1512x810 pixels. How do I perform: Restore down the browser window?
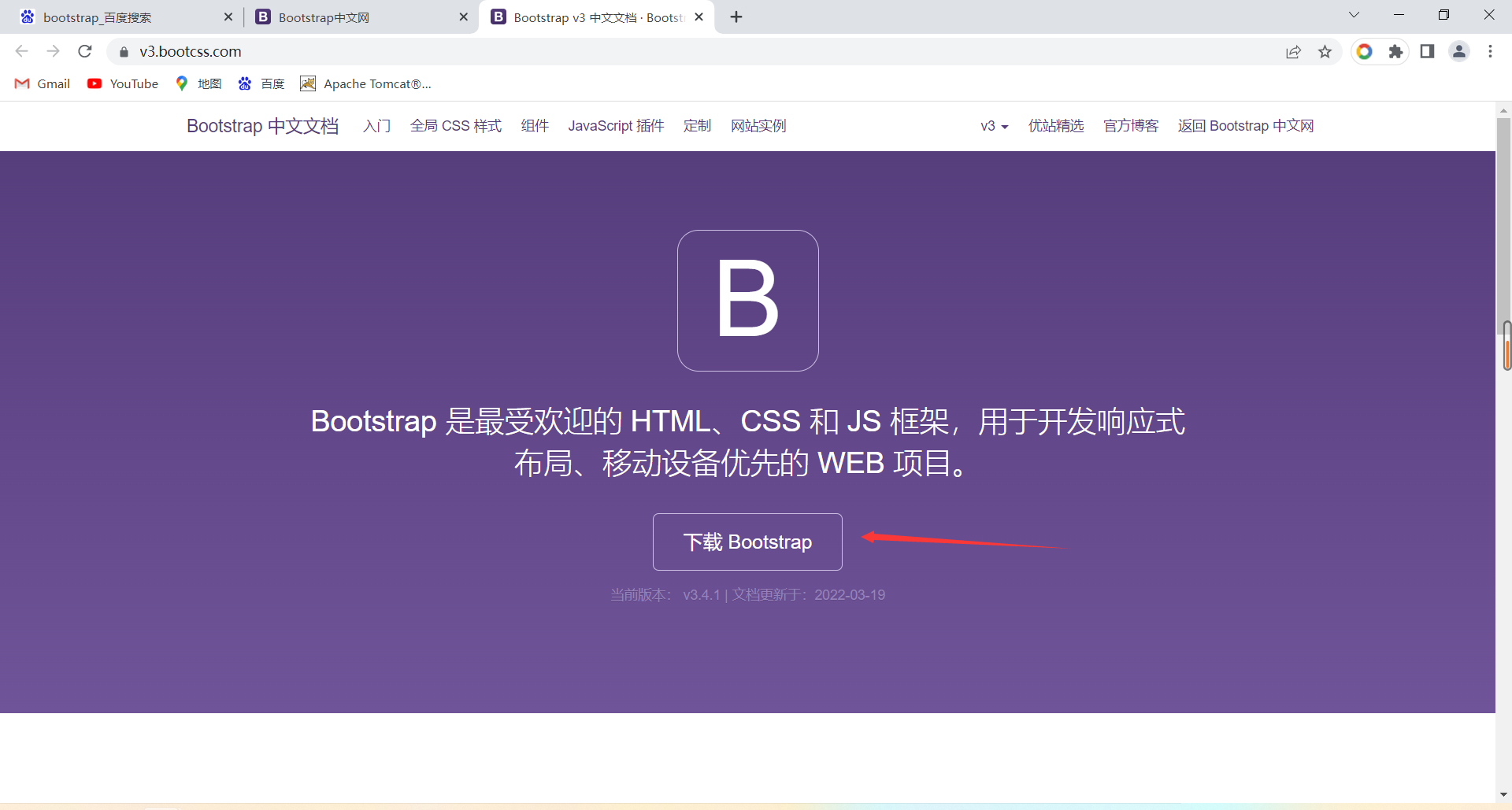(1443, 15)
